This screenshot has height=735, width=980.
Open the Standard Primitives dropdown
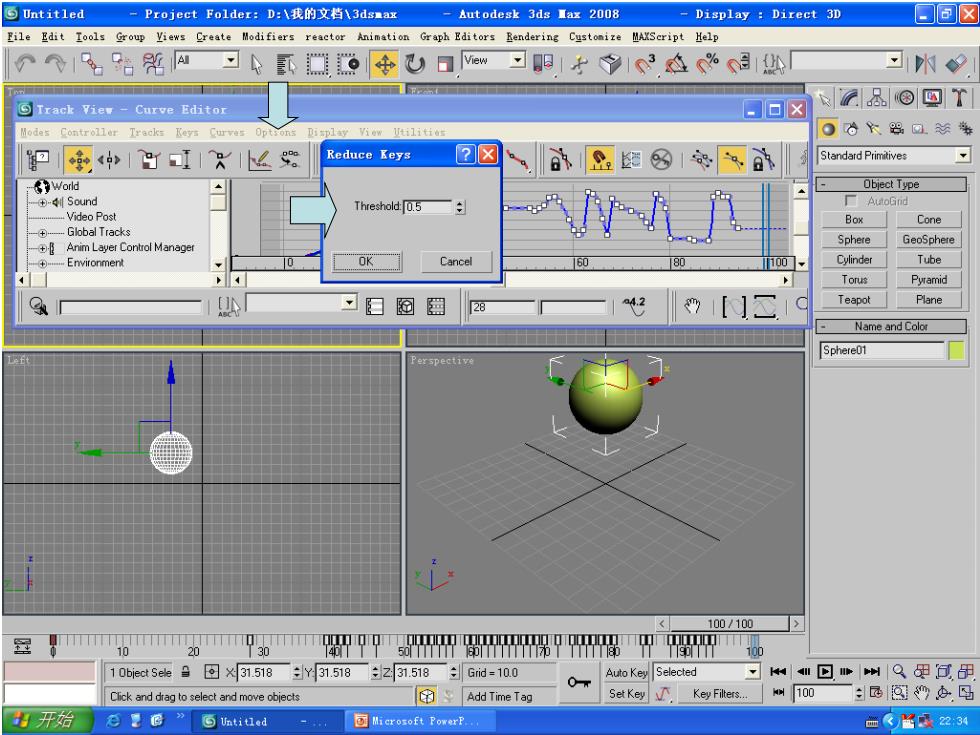click(x=963, y=156)
